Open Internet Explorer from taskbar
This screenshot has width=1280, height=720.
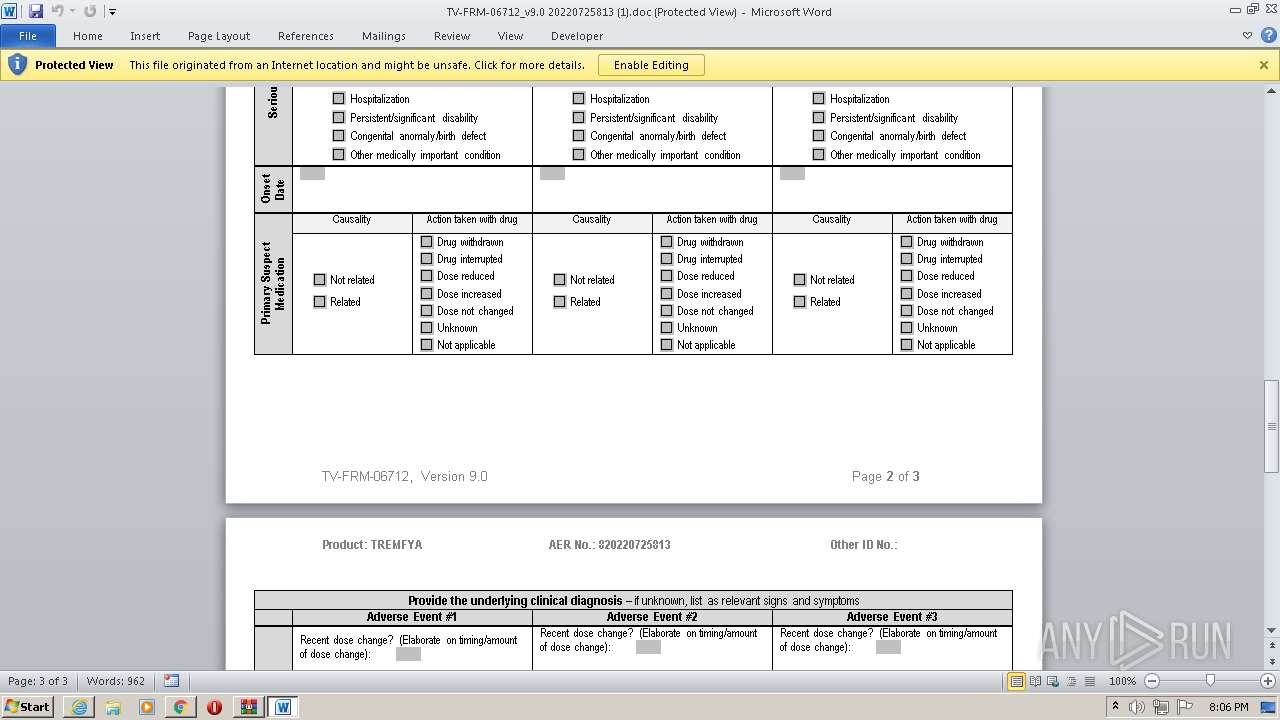click(x=79, y=707)
